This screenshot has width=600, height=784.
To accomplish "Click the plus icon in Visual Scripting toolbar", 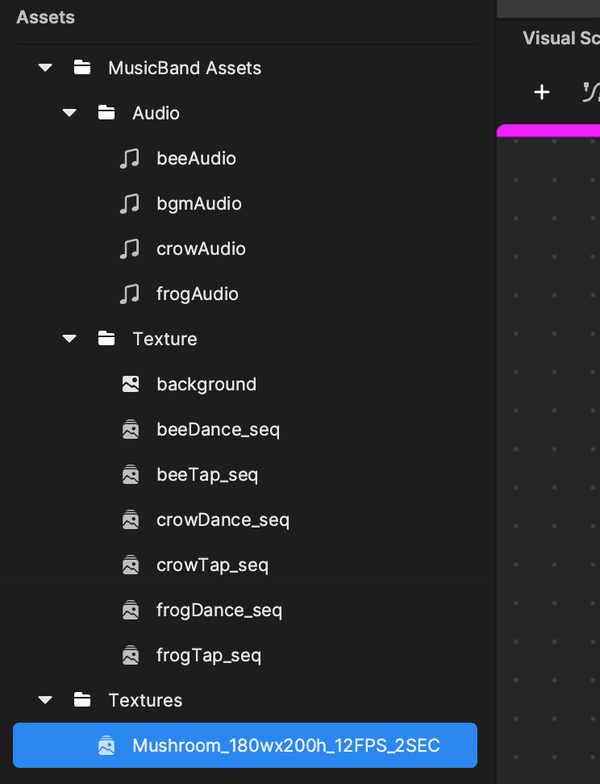I will point(542,92).
